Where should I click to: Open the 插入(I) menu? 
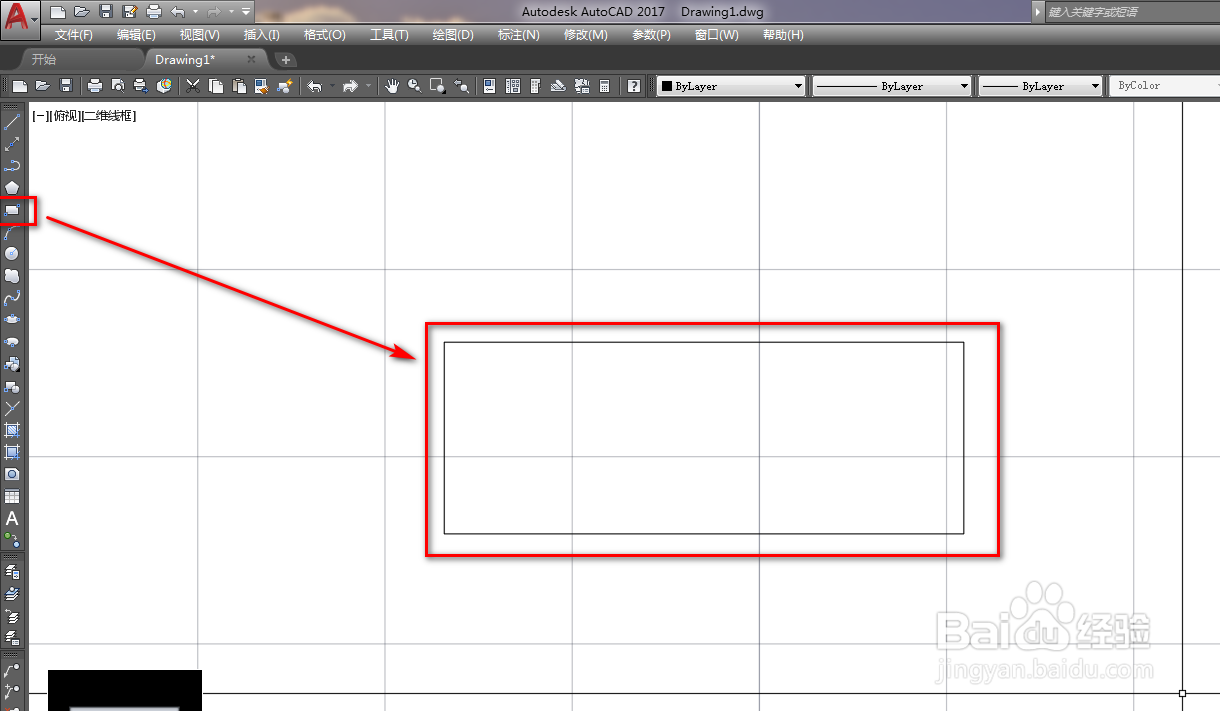point(261,35)
